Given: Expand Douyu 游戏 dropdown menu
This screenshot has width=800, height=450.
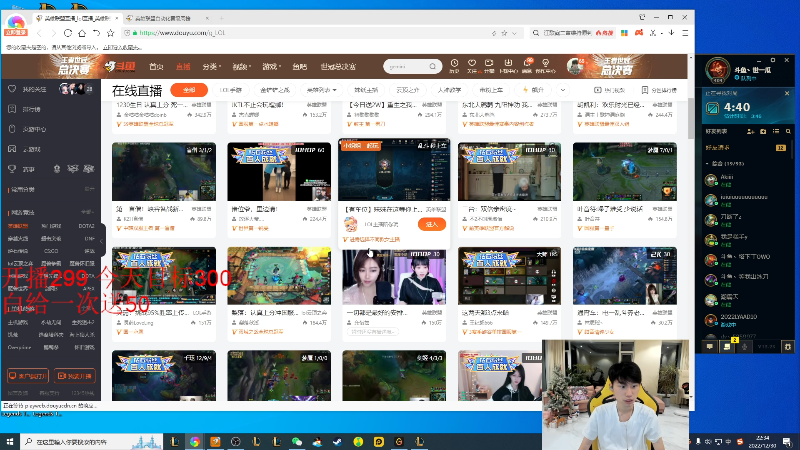Looking at the screenshot, I should coord(272,66).
